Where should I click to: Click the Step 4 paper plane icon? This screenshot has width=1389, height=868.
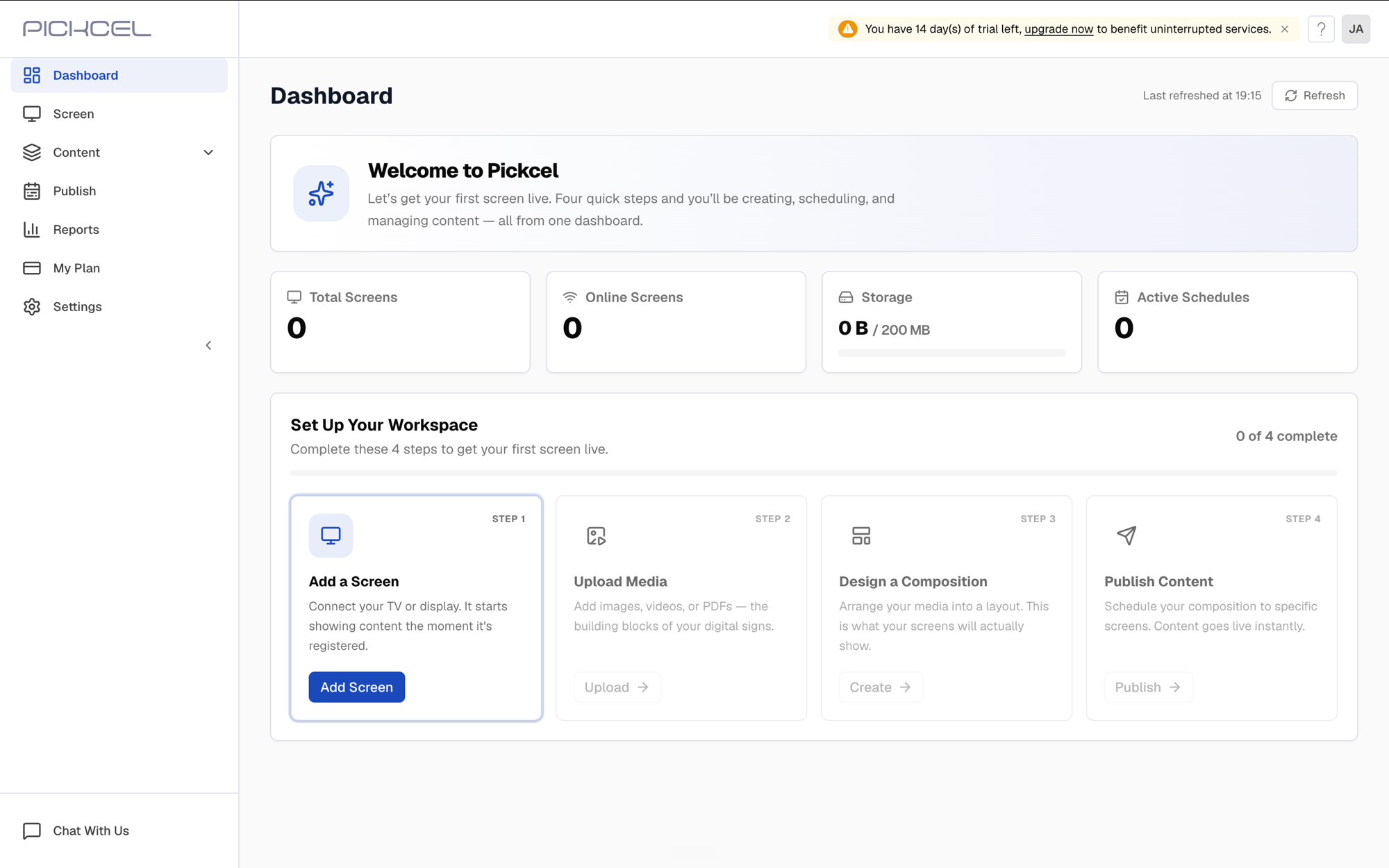coord(1126,535)
